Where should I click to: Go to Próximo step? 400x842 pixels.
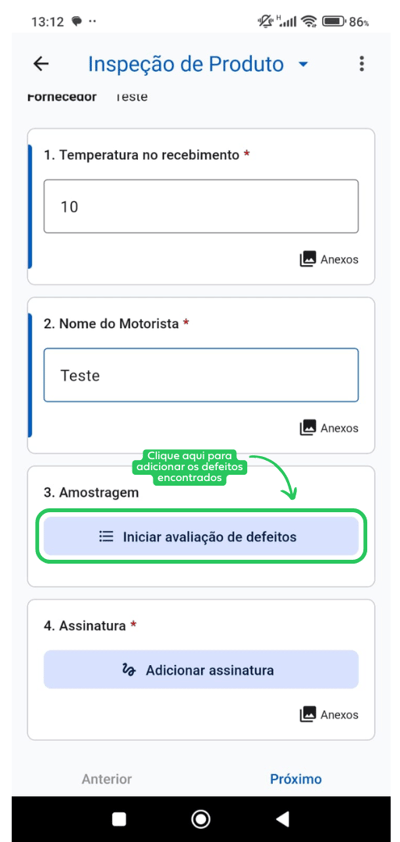296,779
